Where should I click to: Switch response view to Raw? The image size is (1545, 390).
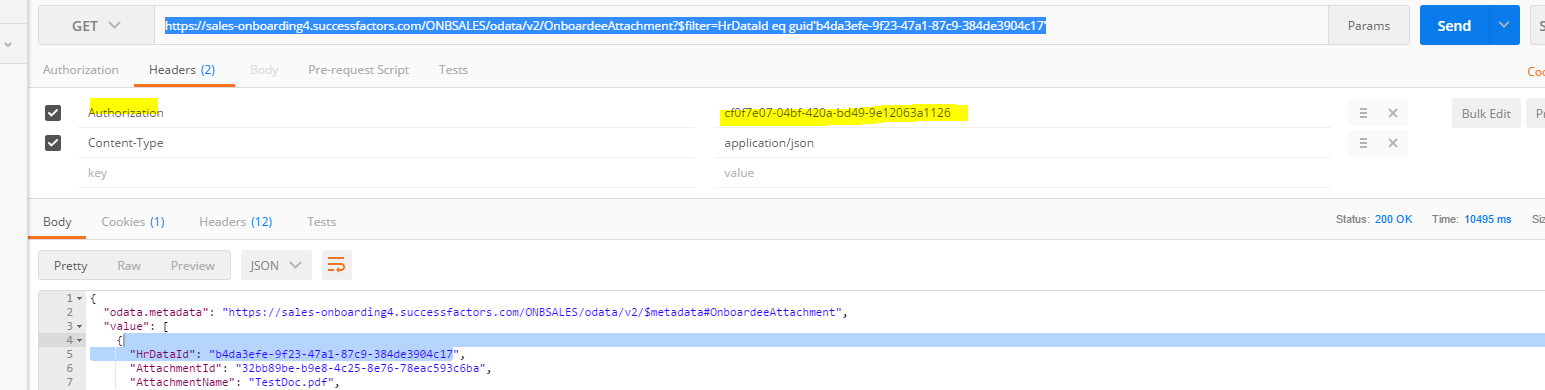(x=129, y=265)
